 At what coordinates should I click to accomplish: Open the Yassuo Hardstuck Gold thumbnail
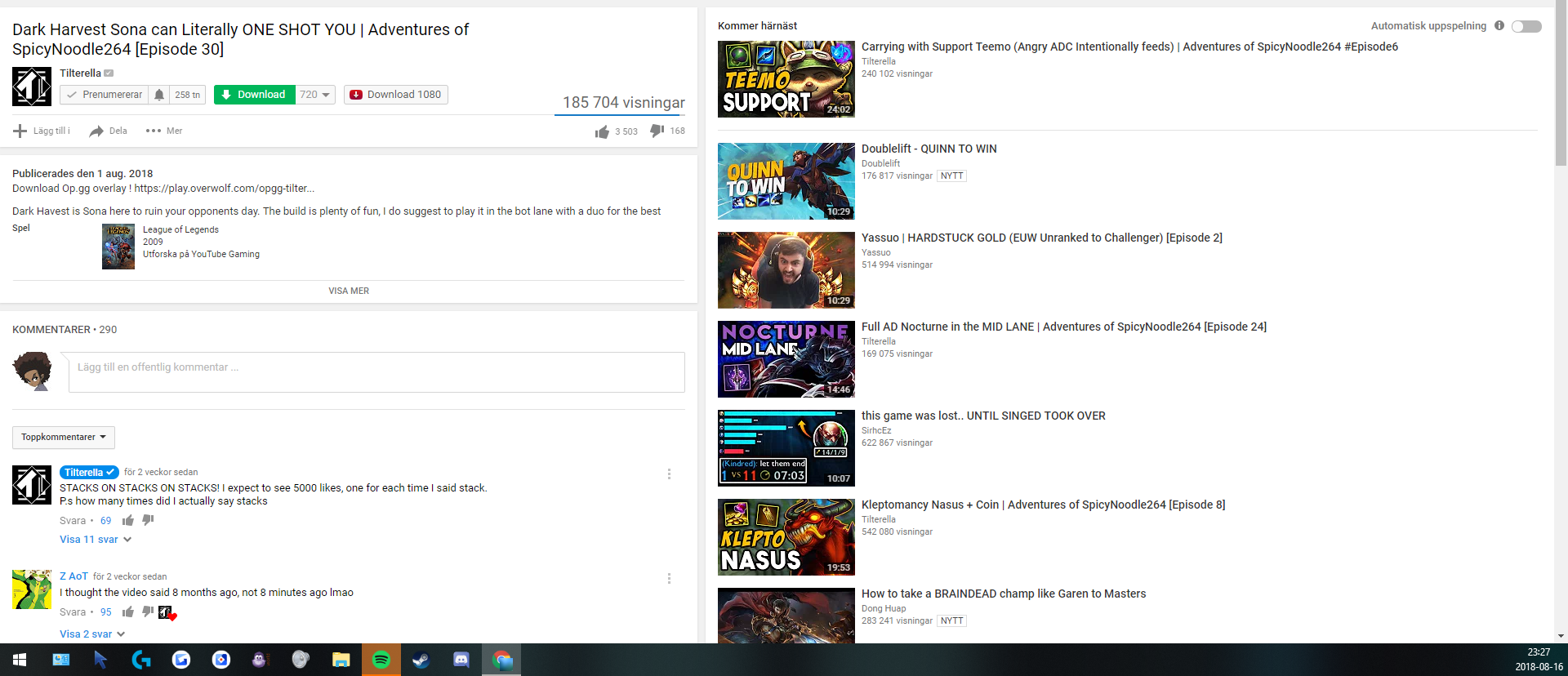[786, 270]
